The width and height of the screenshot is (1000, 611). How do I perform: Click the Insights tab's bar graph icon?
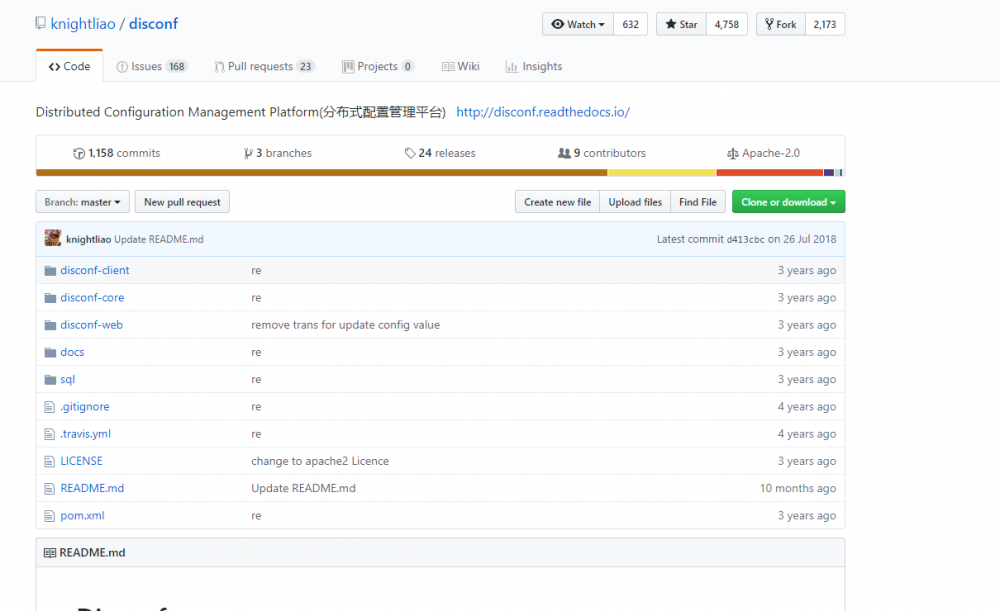click(511, 66)
